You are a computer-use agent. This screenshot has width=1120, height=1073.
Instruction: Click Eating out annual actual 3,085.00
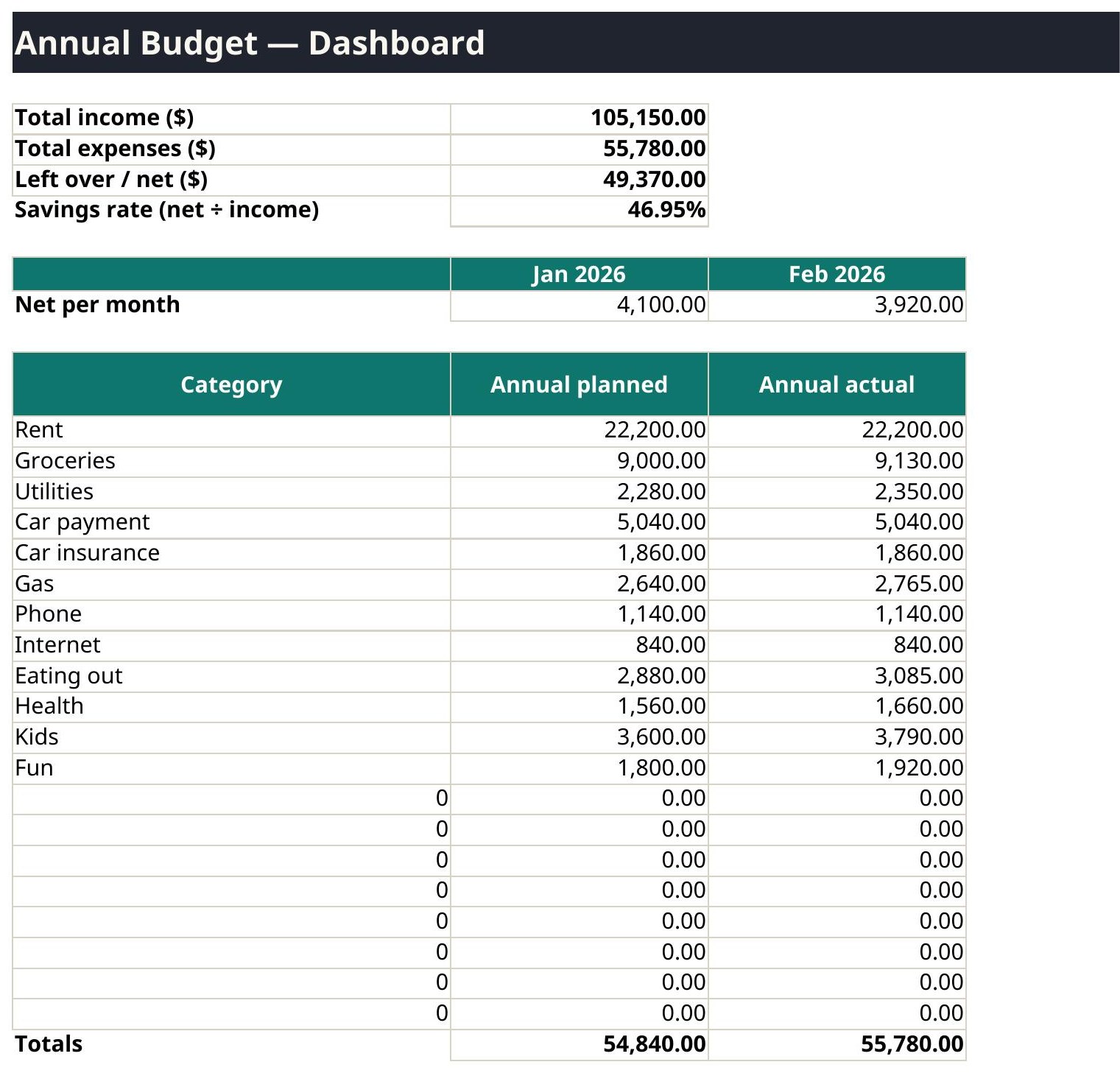[x=837, y=677]
